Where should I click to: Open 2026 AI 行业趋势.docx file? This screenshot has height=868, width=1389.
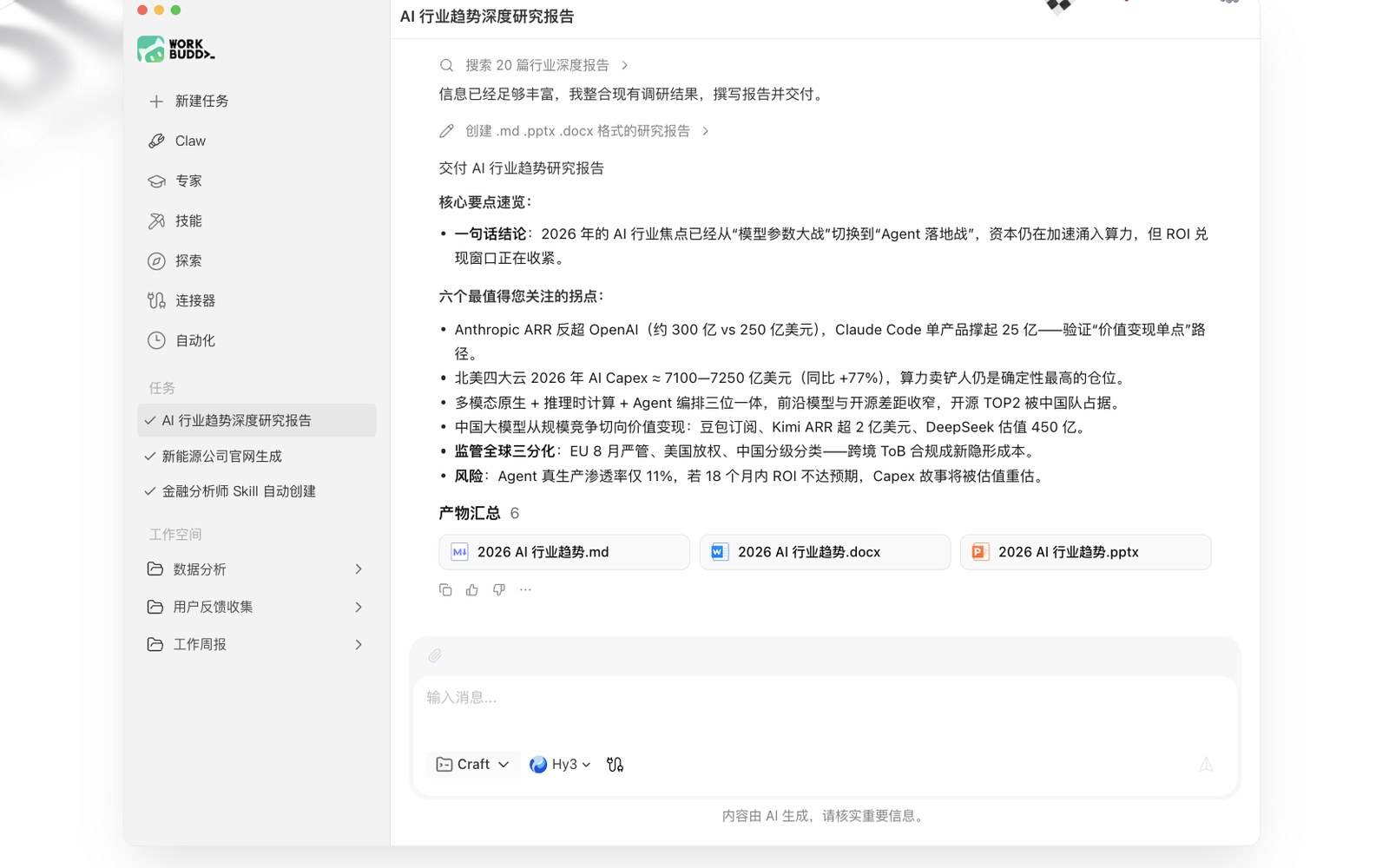click(825, 552)
